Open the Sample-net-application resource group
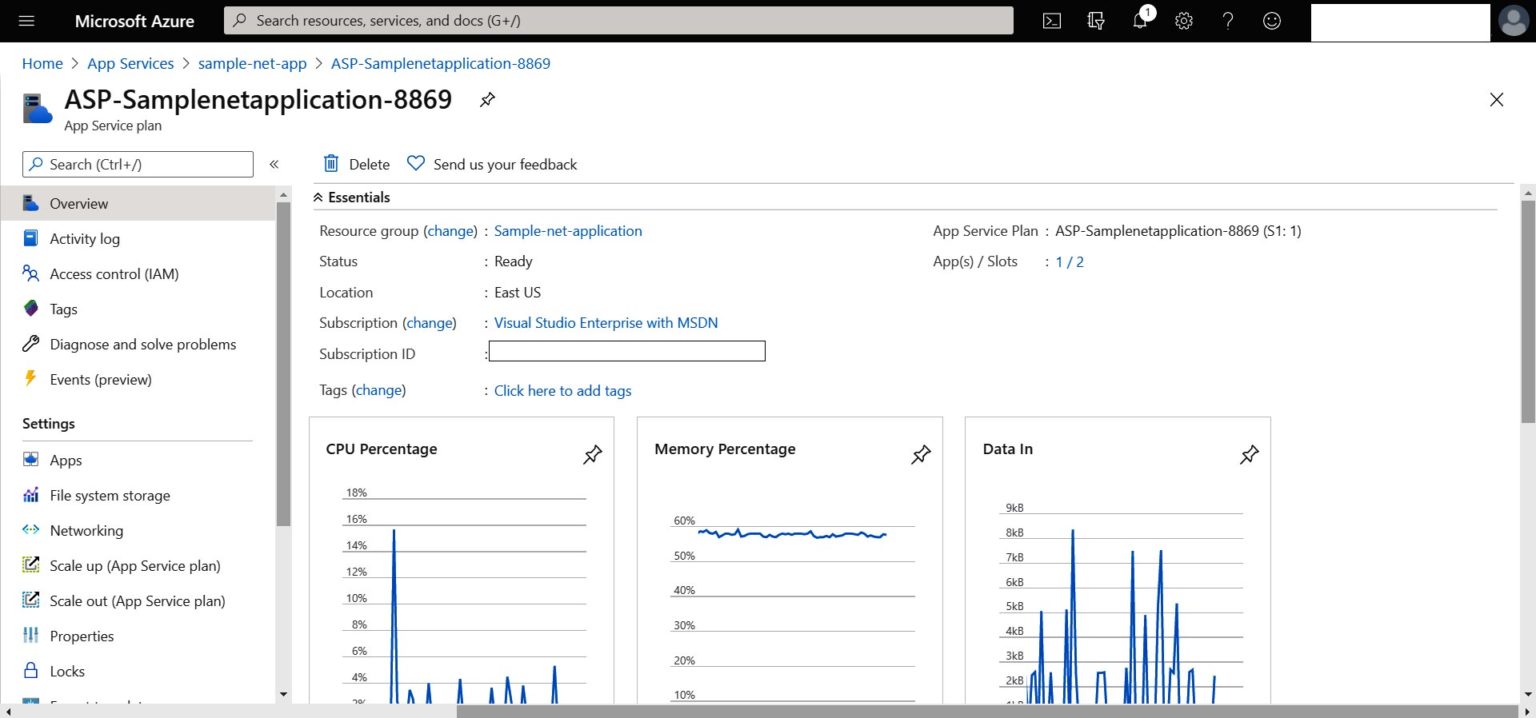The width and height of the screenshot is (1536, 718). pyautogui.click(x=568, y=230)
